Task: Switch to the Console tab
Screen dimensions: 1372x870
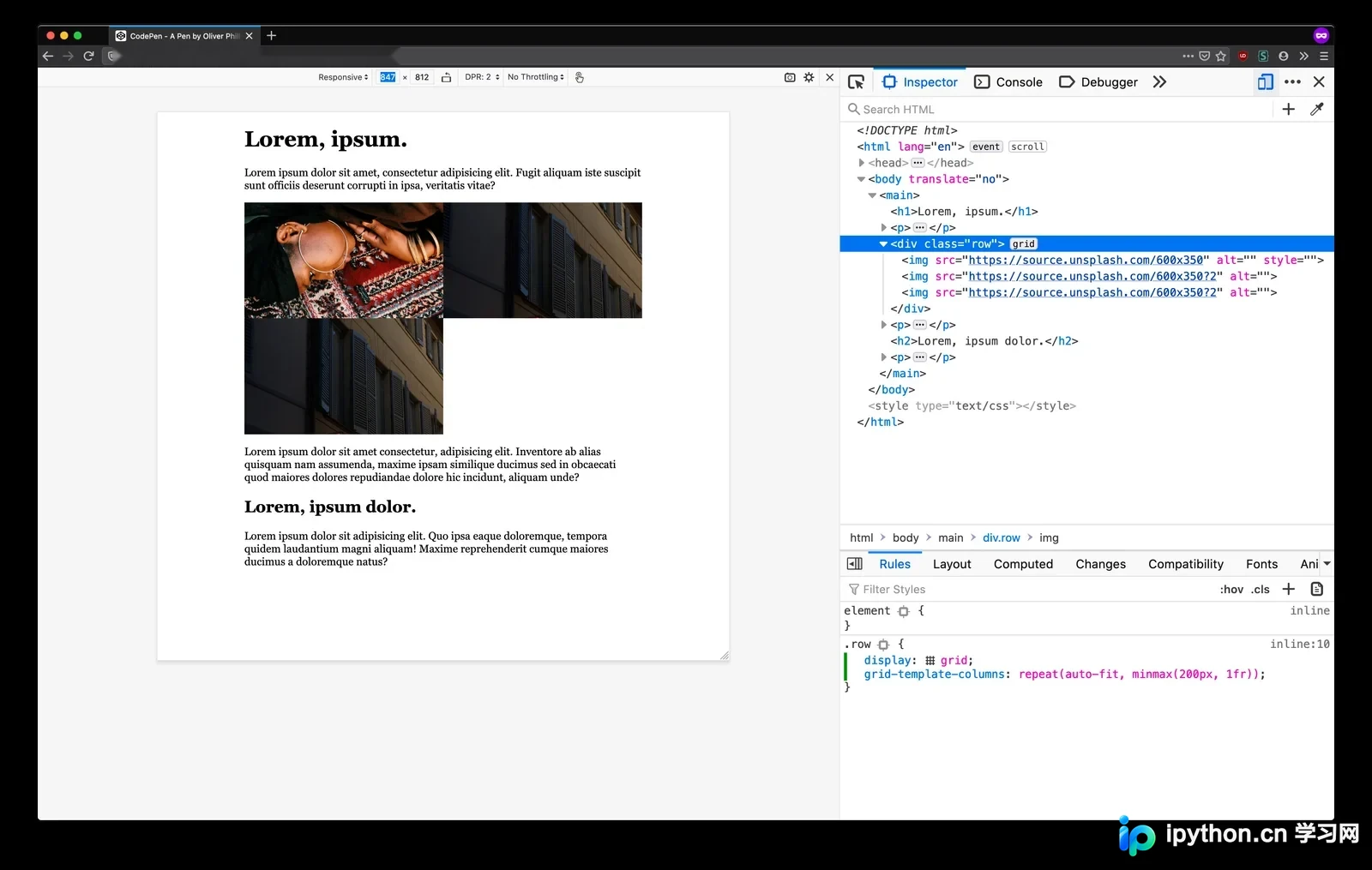Action: click(1008, 82)
